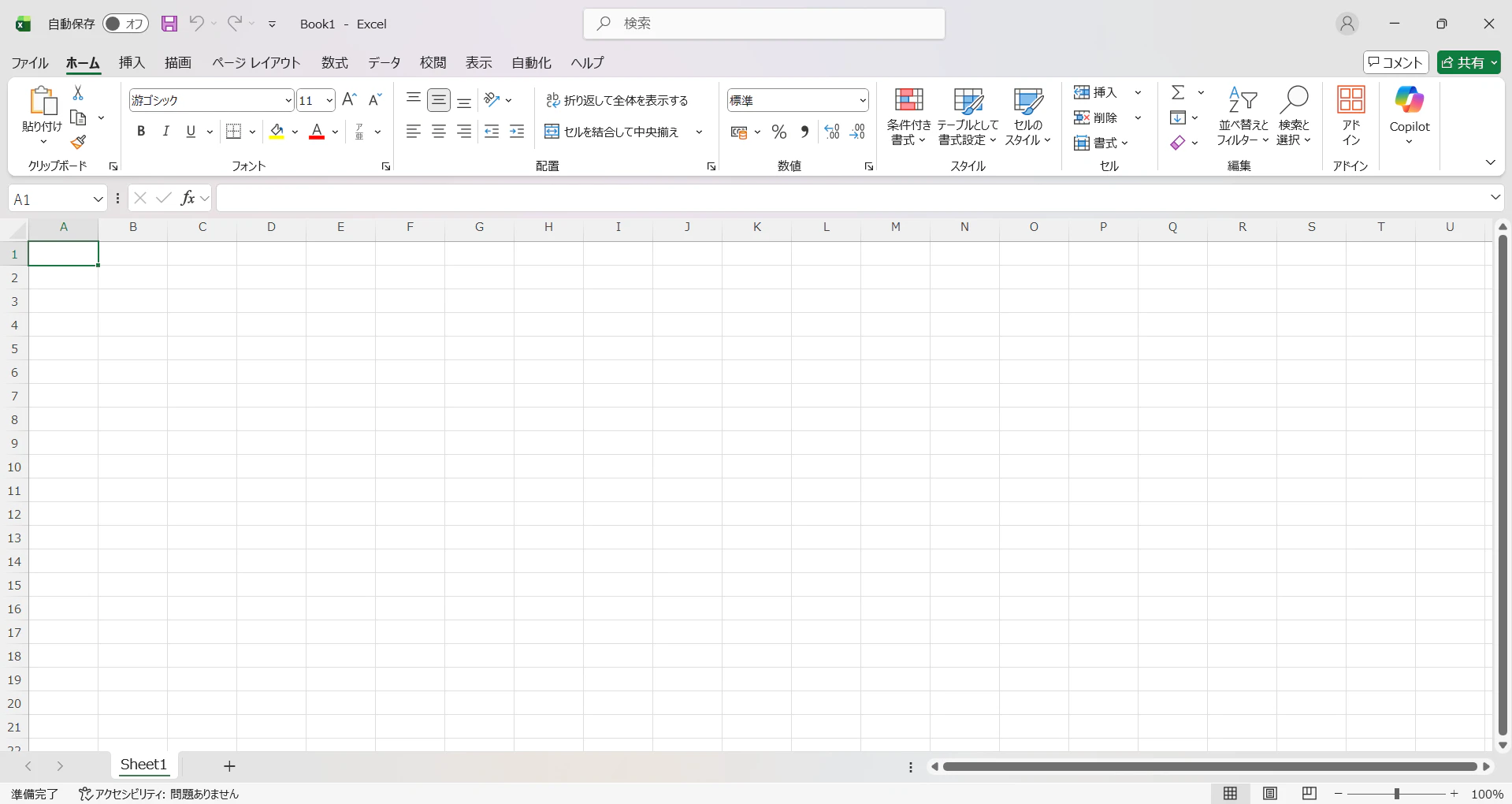Open font settings dialog launcher
The height and width of the screenshot is (804, 1512).
coord(386,166)
